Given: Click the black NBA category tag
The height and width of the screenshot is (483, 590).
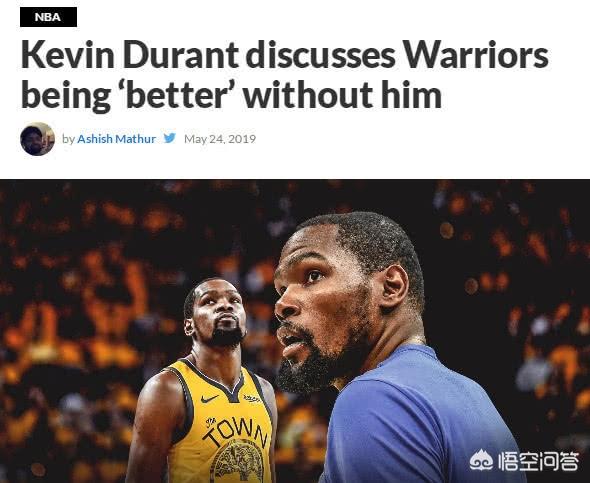Looking at the screenshot, I should click(48, 17).
